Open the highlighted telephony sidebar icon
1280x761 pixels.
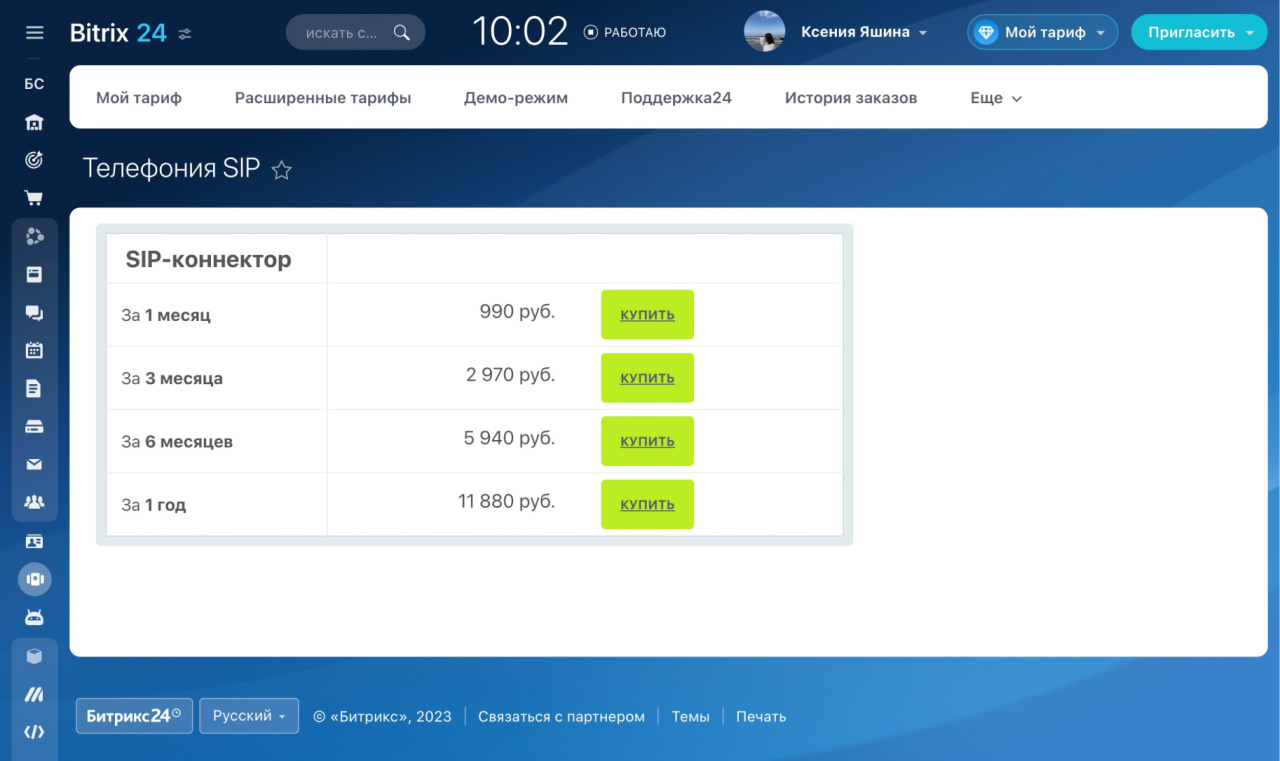pos(34,579)
